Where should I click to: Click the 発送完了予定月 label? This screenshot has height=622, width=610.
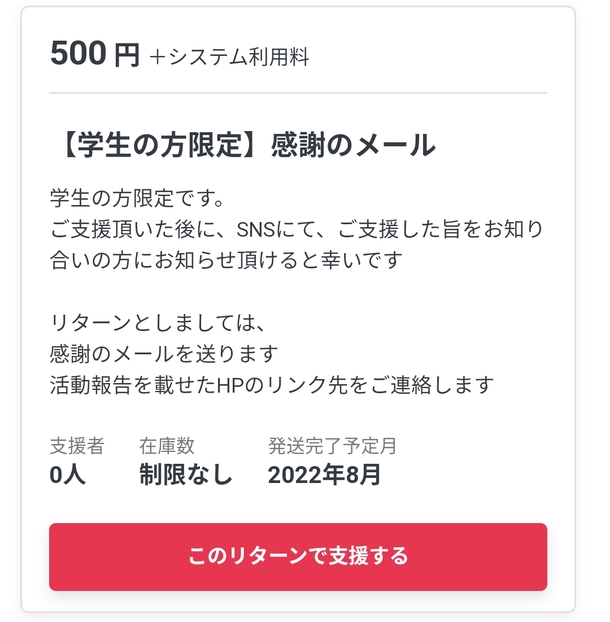pyautogui.click(x=333, y=445)
